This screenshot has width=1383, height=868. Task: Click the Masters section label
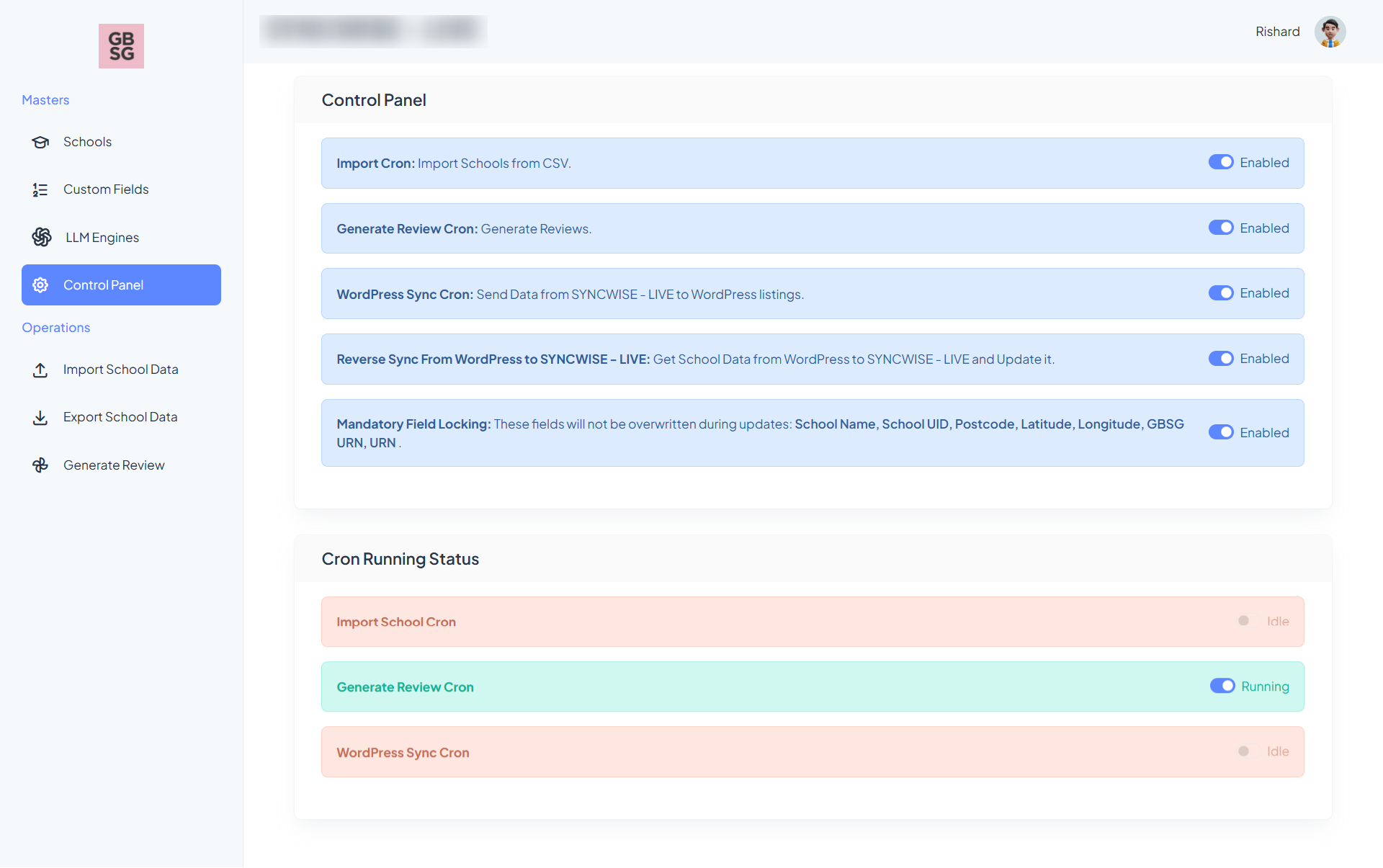tap(45, 100)
